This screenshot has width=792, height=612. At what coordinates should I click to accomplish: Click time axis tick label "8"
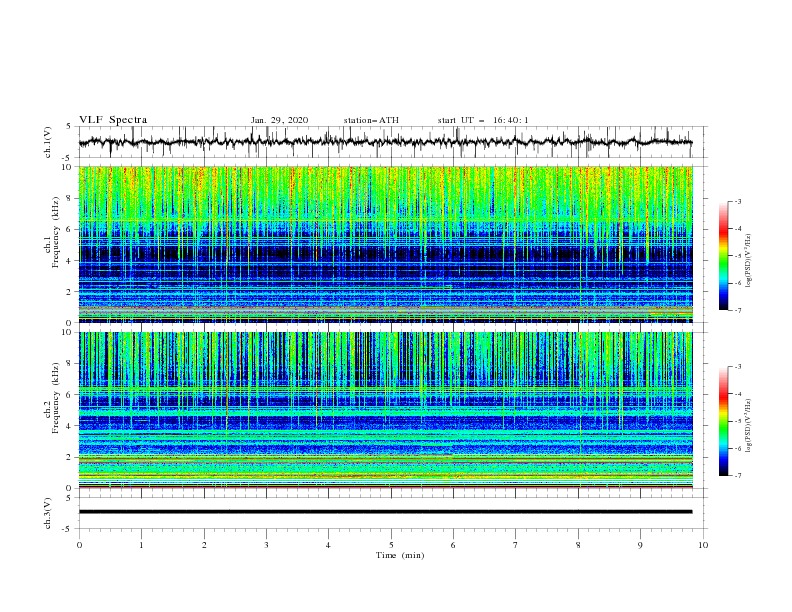(578, 545)
